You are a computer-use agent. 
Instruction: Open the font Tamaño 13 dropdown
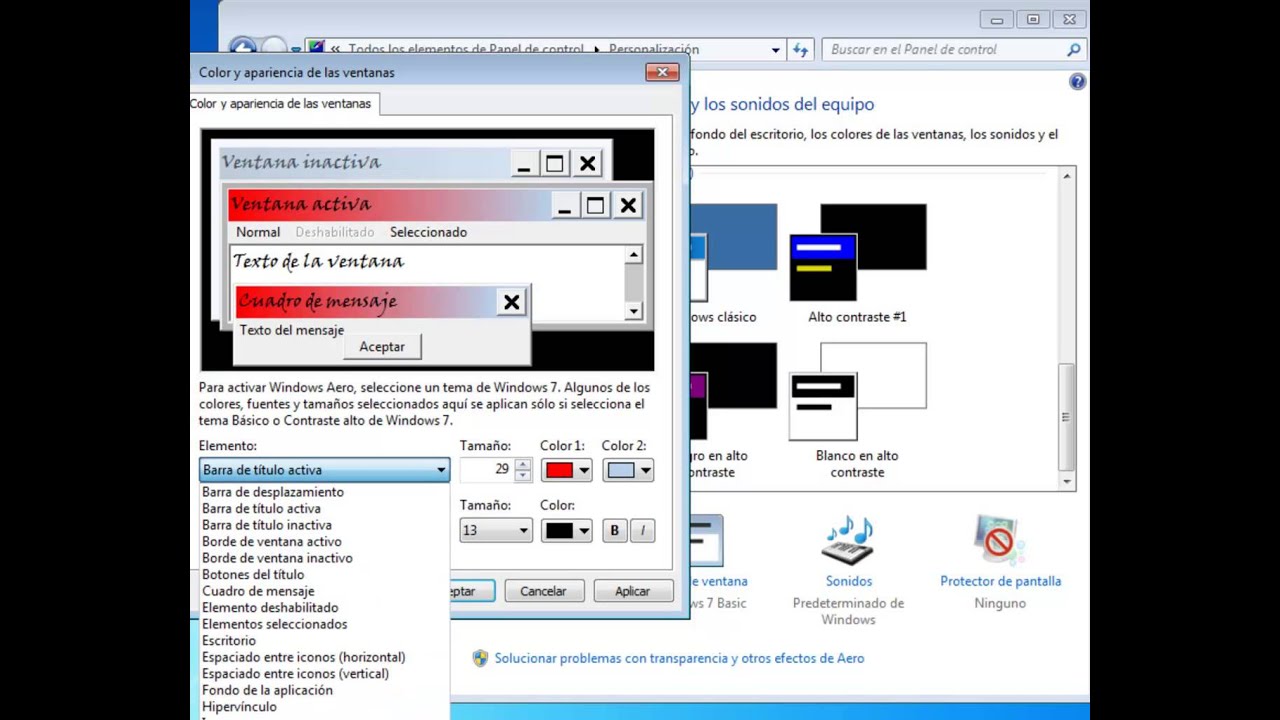[496, 531]
